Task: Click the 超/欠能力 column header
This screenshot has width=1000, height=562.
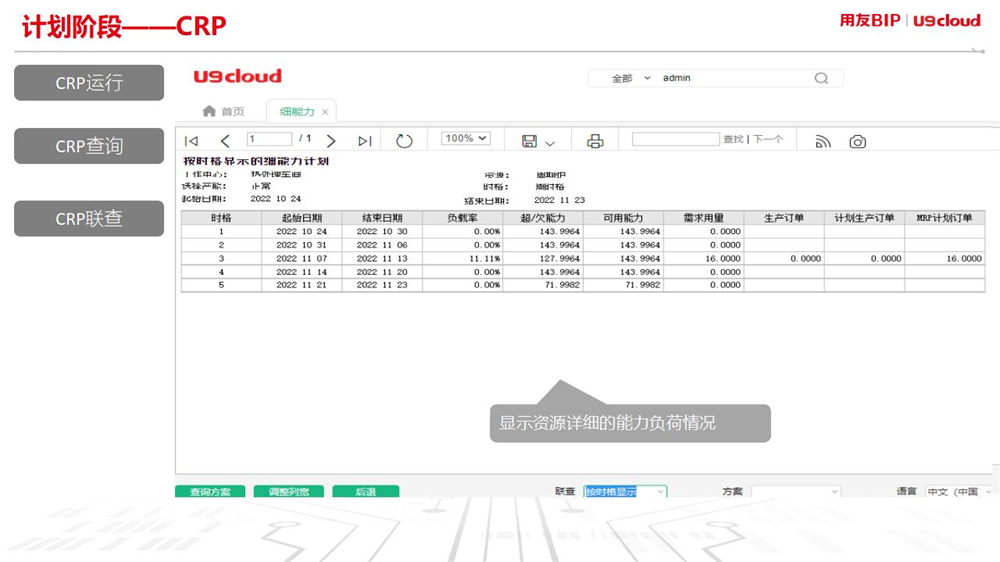Action: 543,218
